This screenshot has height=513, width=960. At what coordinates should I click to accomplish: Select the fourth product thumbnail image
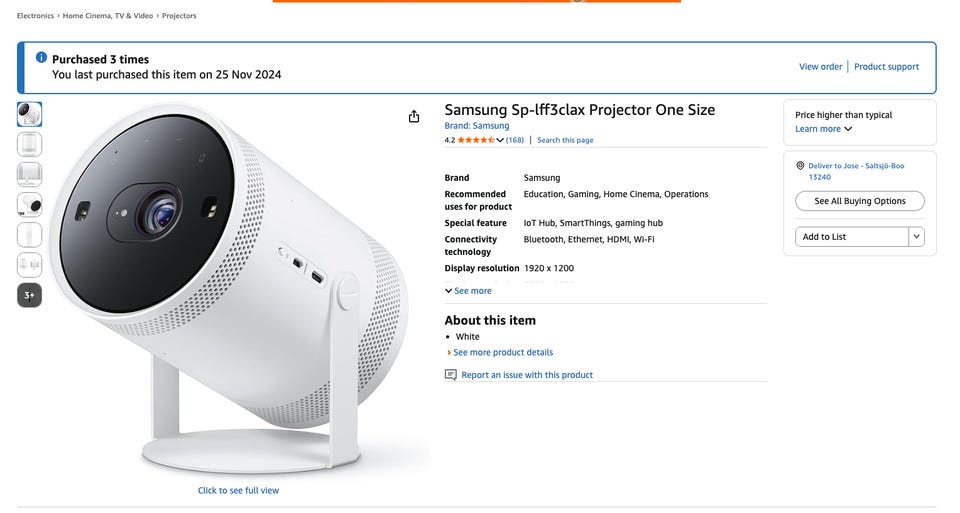30,205
